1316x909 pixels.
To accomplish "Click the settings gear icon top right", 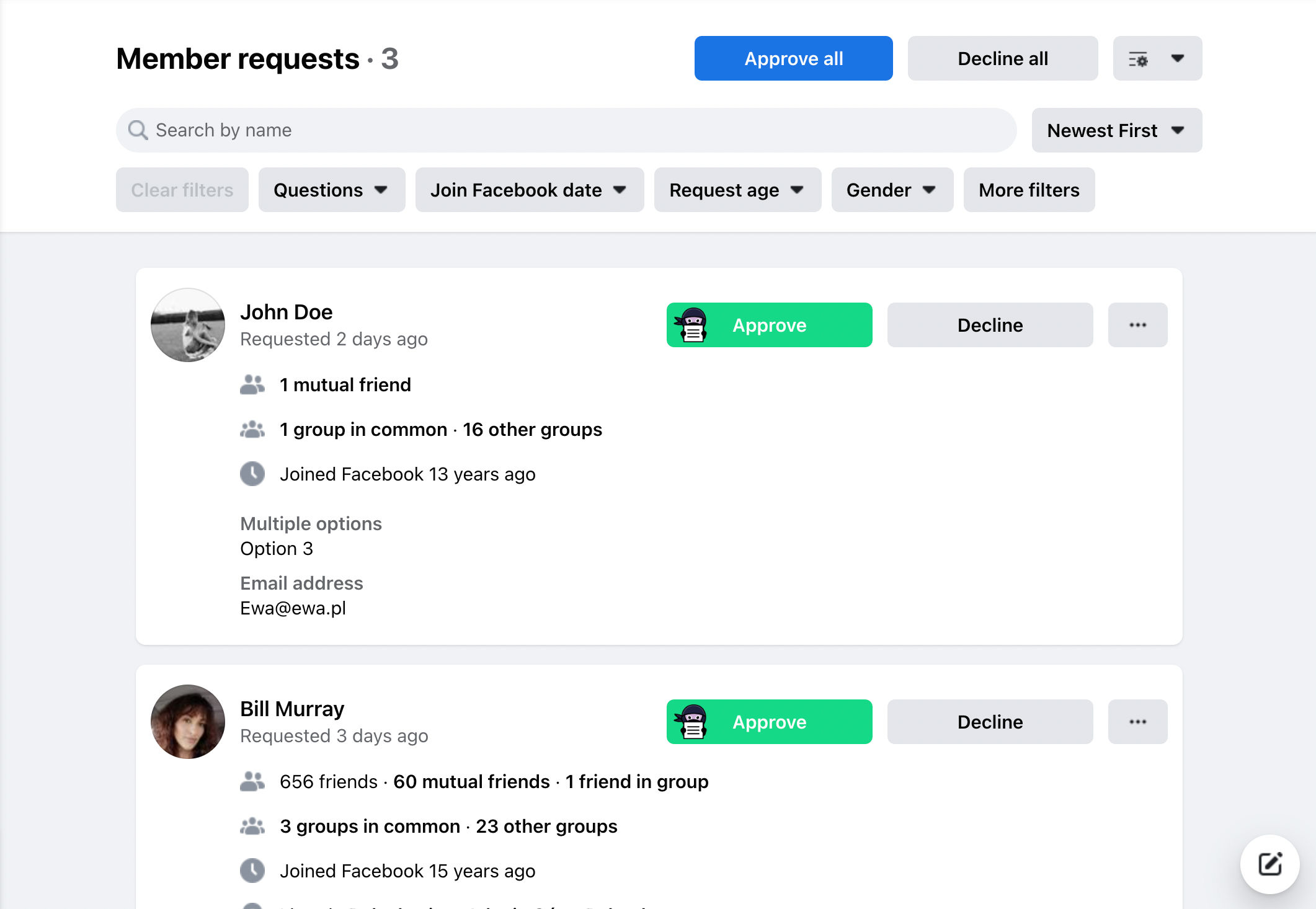I will [1138, 58].
